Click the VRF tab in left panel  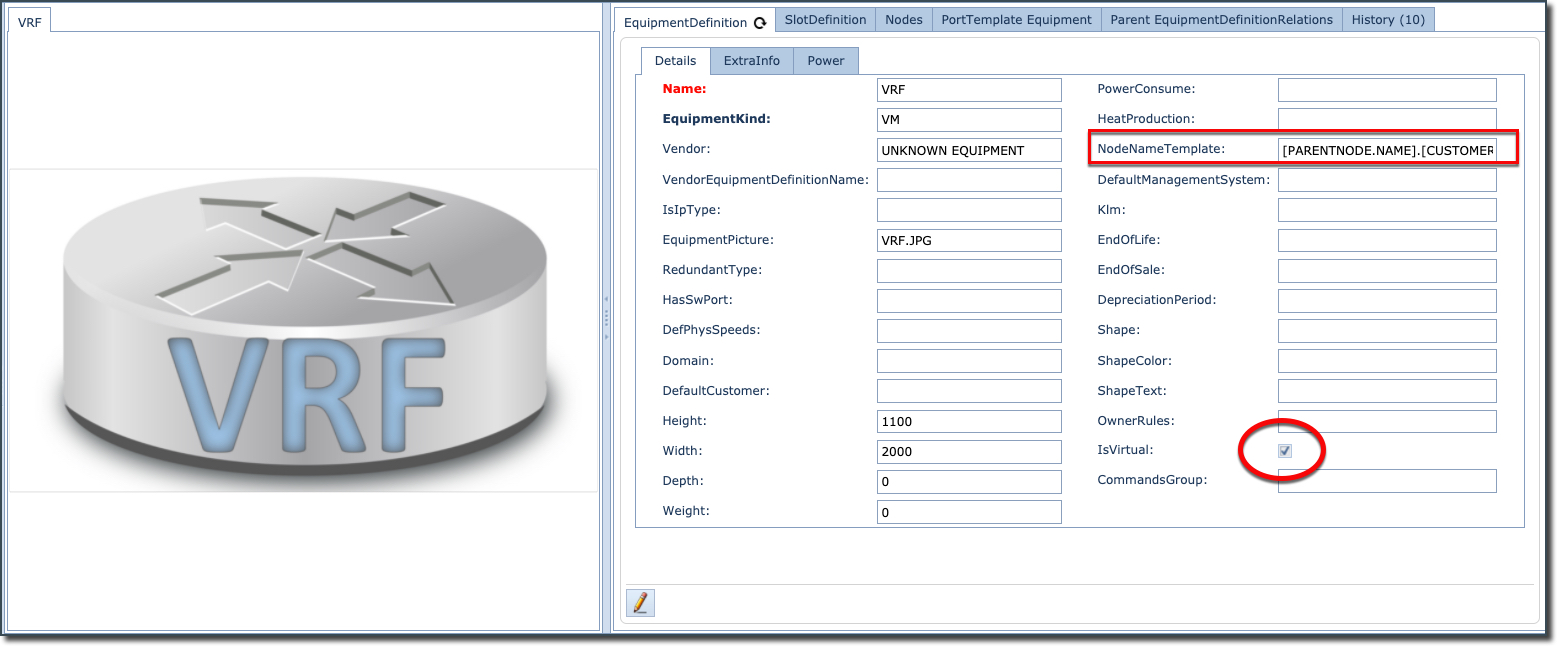click(30, 21)
